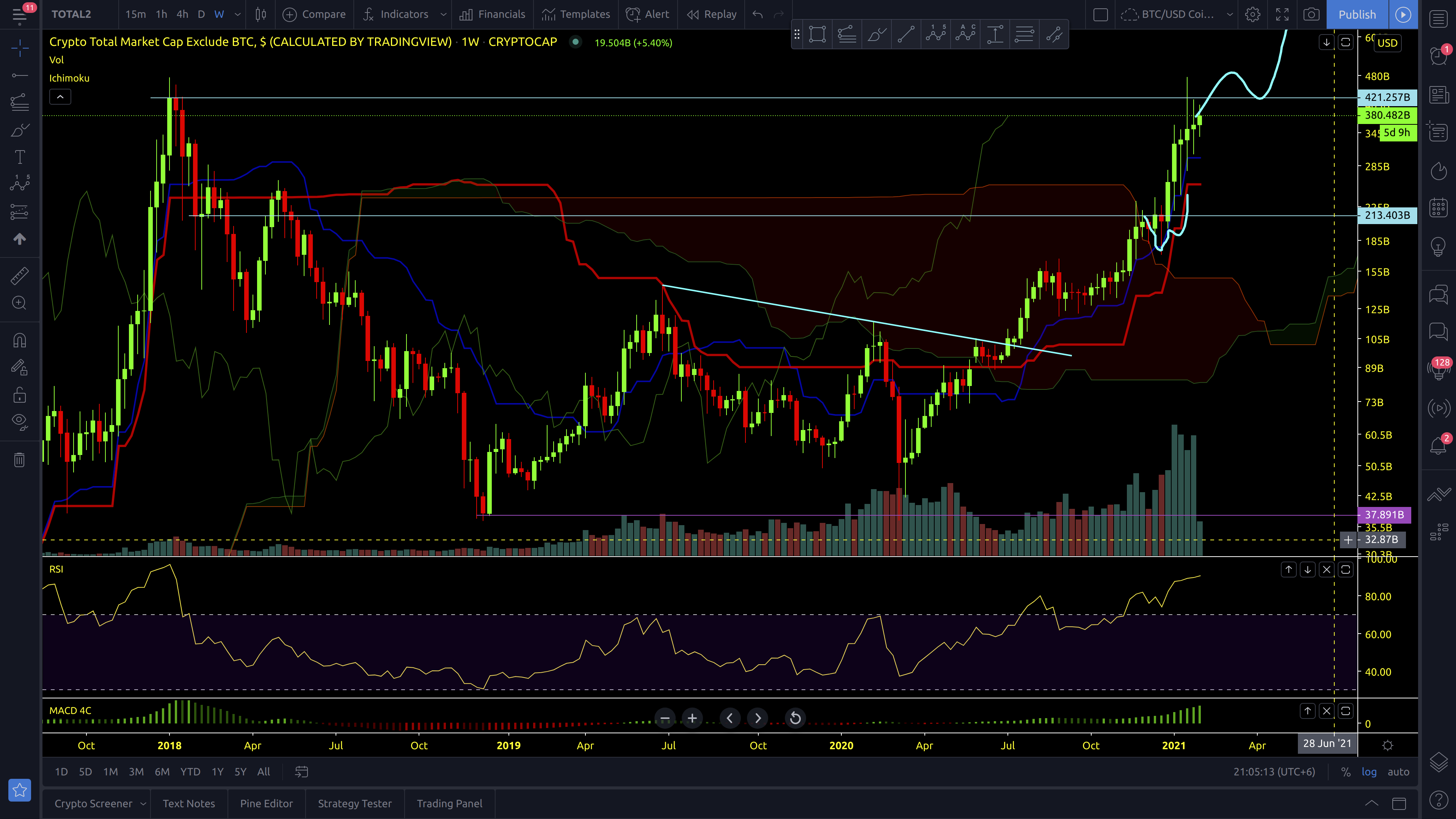Set the range to YTD
The width and height of the screenshot is (1456, 819).
[190, 772]
